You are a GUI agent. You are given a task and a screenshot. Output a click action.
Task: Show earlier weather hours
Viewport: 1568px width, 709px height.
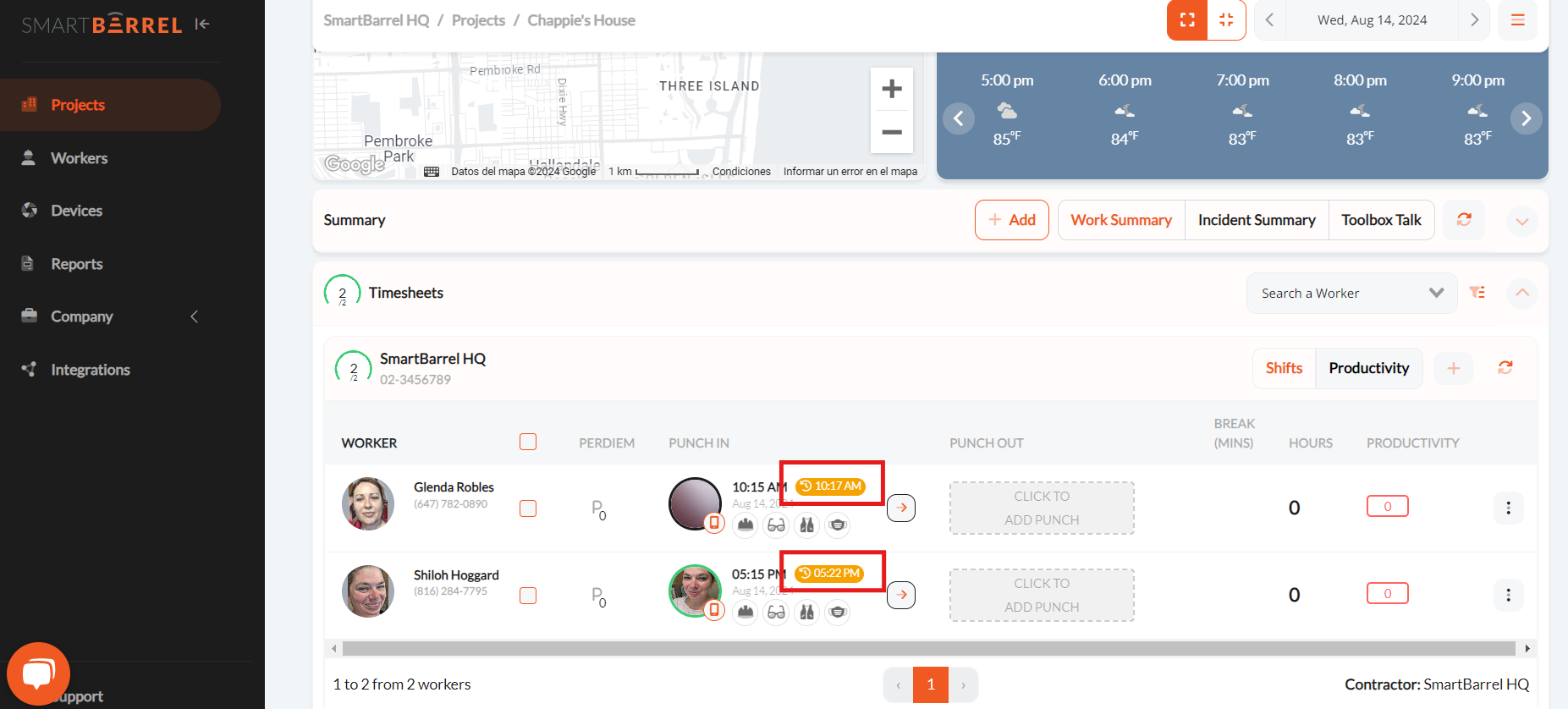pyautogui.click(x=959, y=118)
